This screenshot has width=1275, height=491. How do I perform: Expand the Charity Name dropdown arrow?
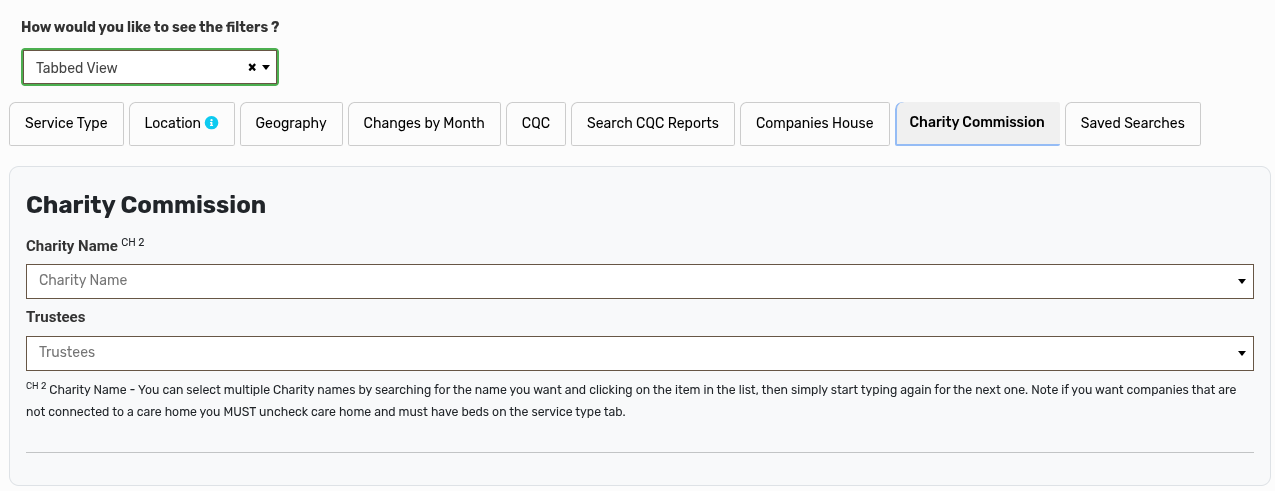pyautogui.click(x=1241, y=281)
